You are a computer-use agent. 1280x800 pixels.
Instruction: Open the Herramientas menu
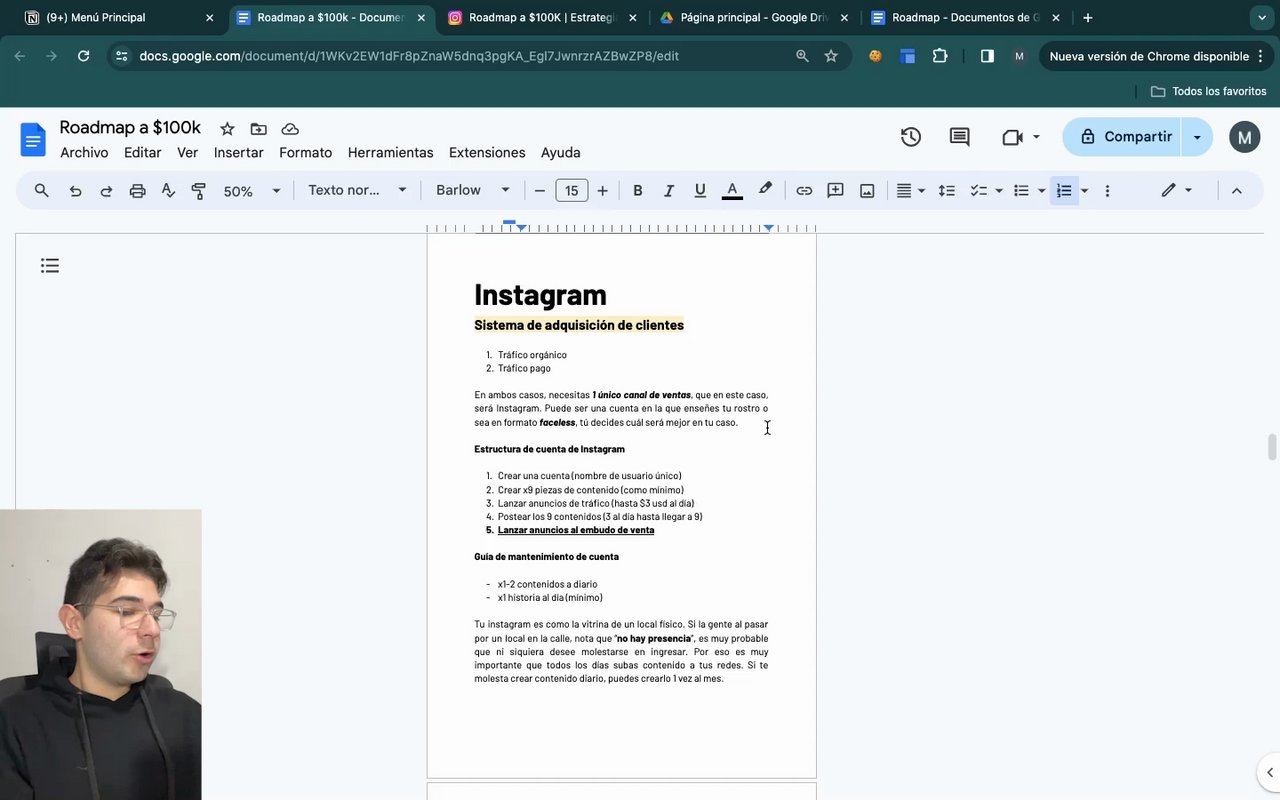click(x=390, y=153)
